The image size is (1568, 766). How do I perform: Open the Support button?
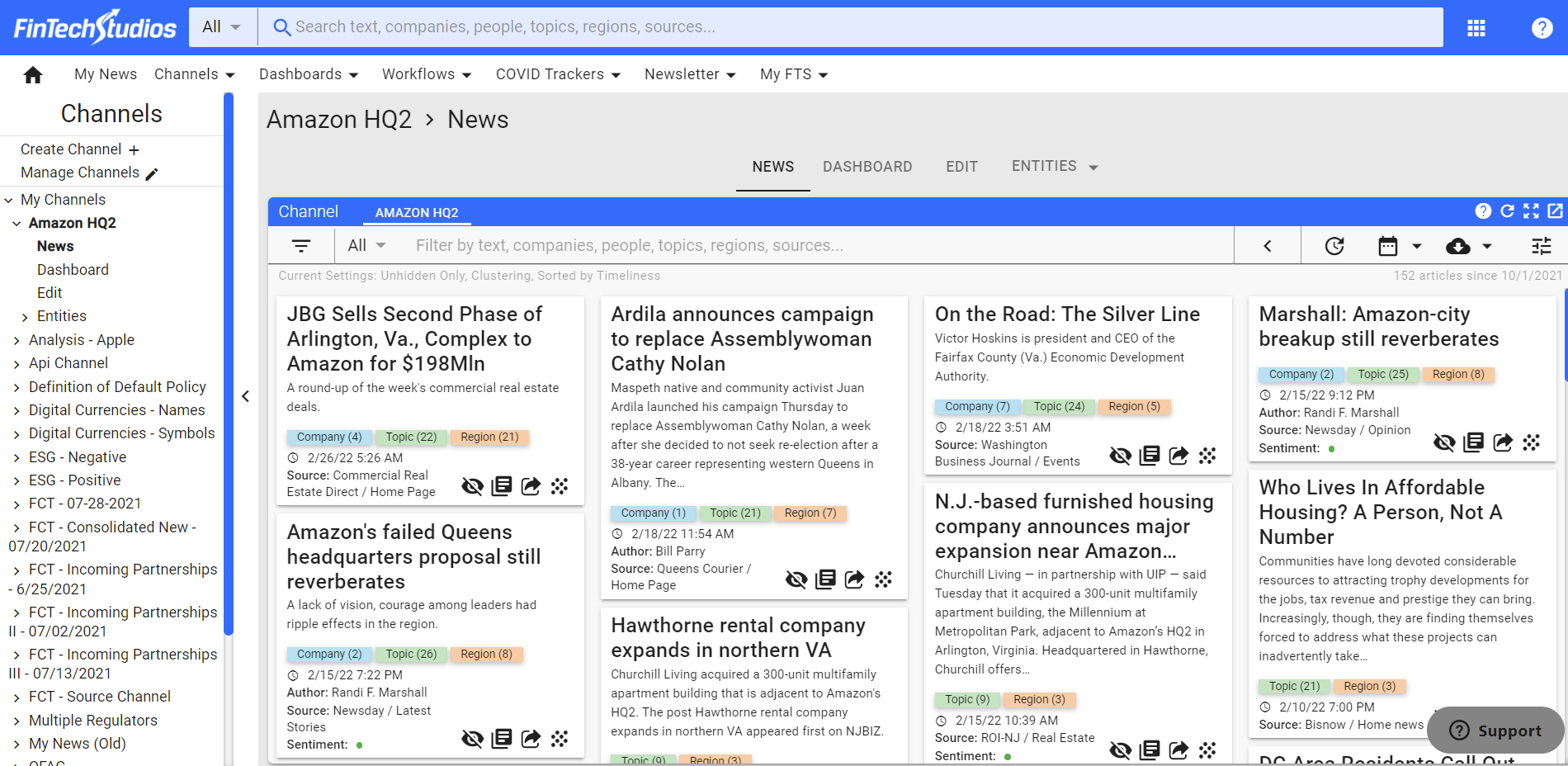[1495, 731]
